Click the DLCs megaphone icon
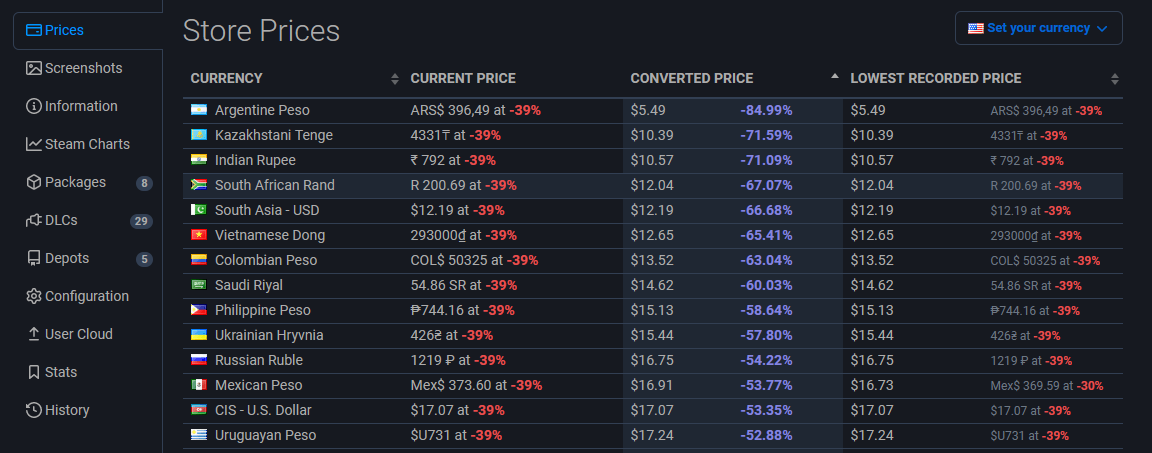Image resolution: width=1152 pixels, height=453 pixels. [x=33, y=220]
